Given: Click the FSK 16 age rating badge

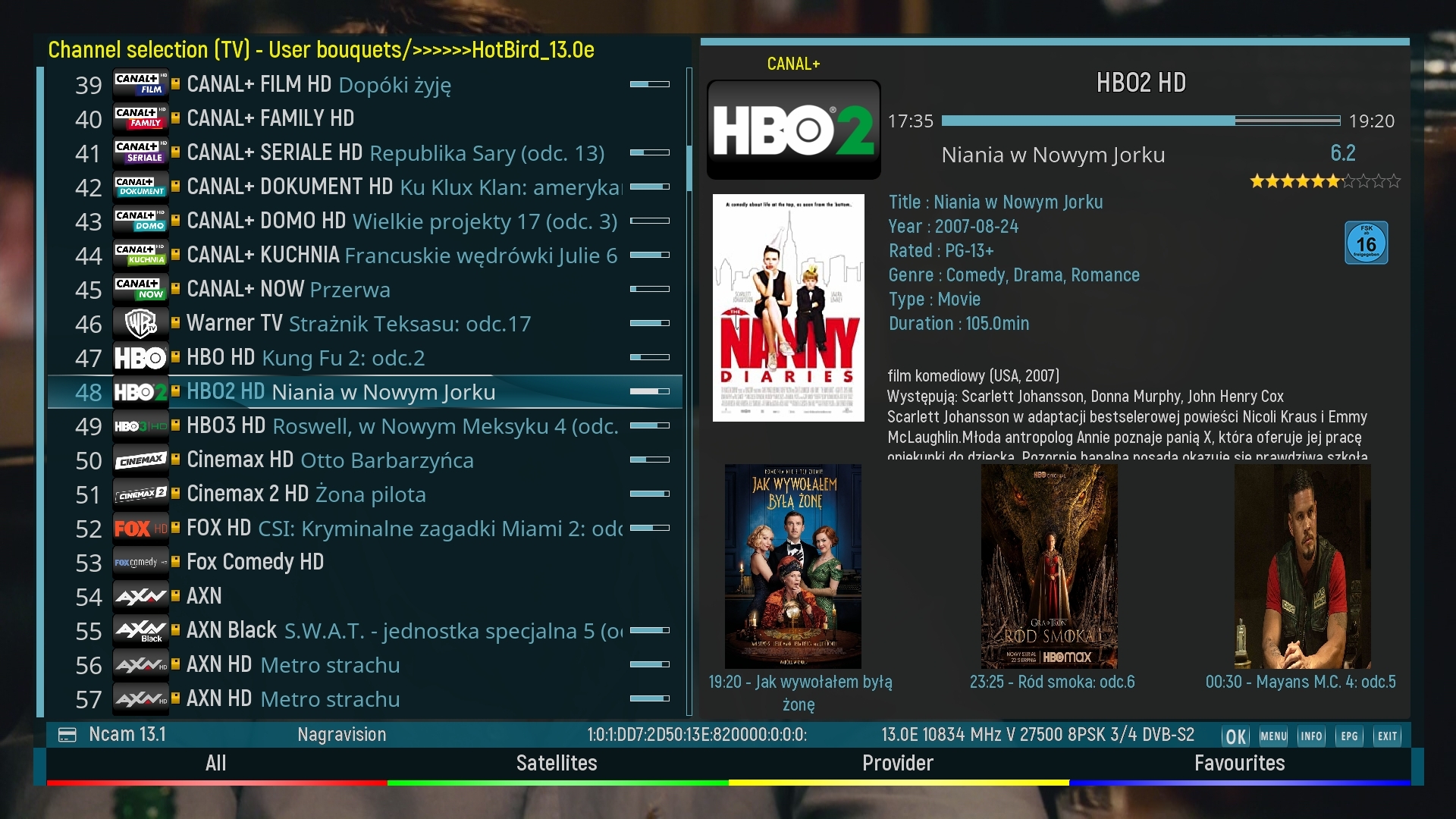Looking at the screenshot, I should tap(1366, 243).
